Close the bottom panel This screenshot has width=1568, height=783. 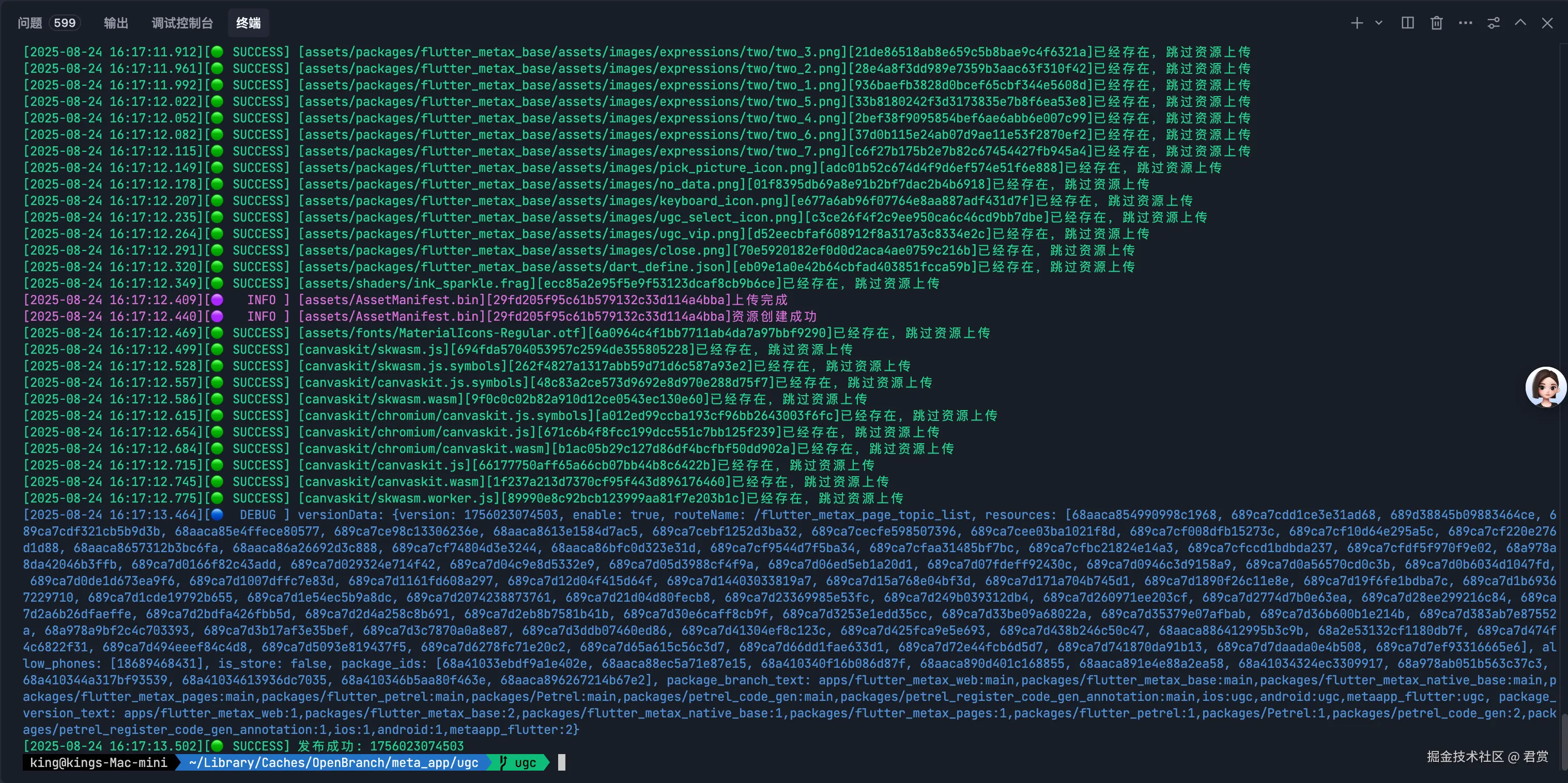(x=1547, y=23)
